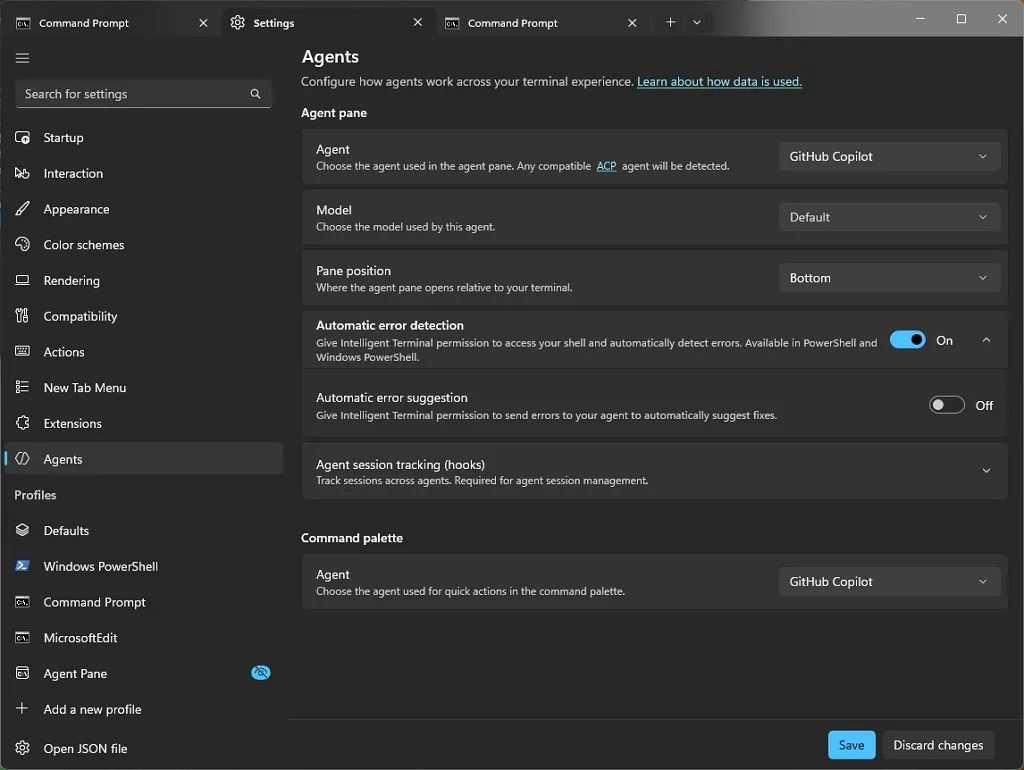This screenshot has height=770, width=1024.
Task: Save the settings changes
Action: coord(851,745)
